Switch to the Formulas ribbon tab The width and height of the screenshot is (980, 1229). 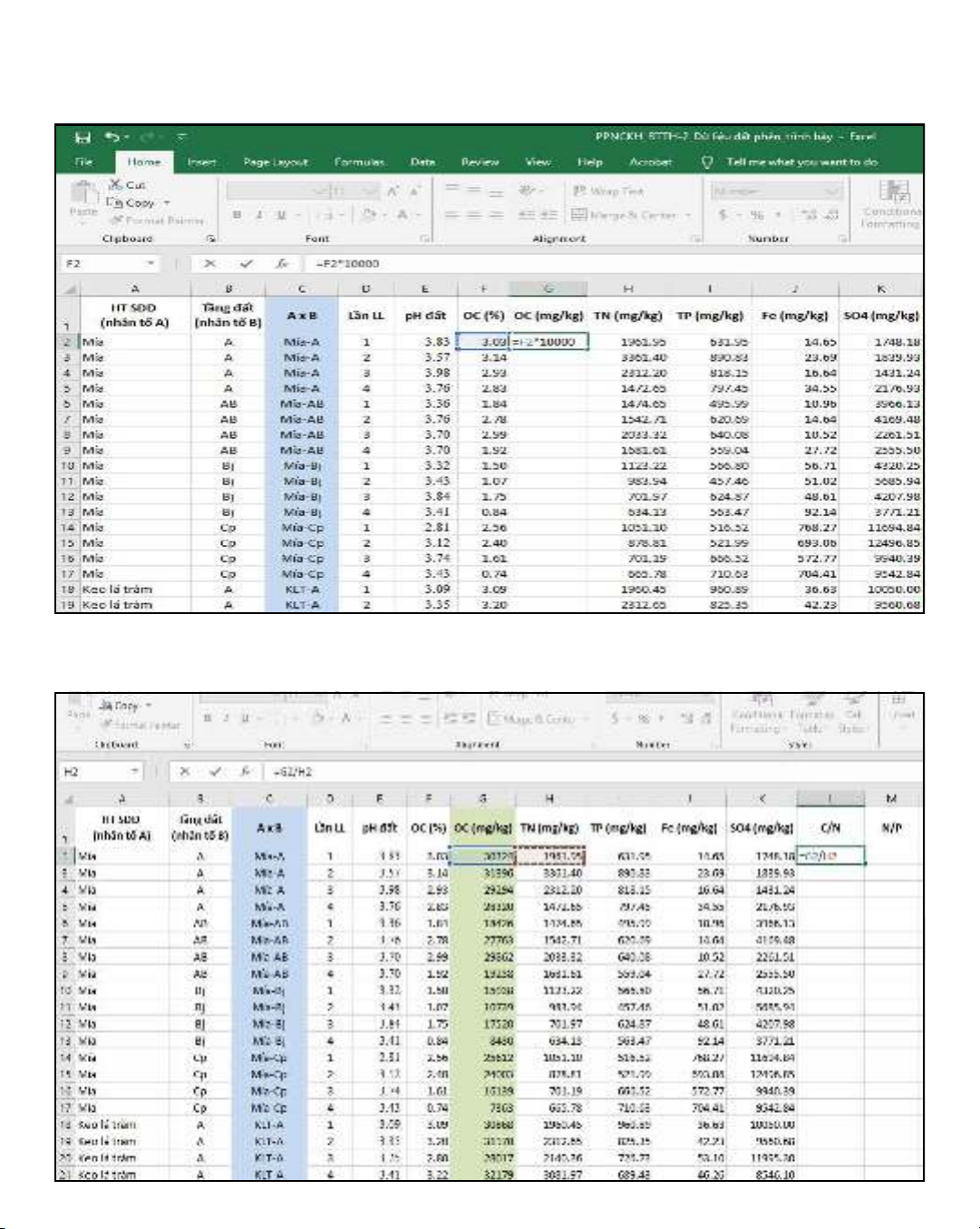pyautogui.click(x=359, y=162)
